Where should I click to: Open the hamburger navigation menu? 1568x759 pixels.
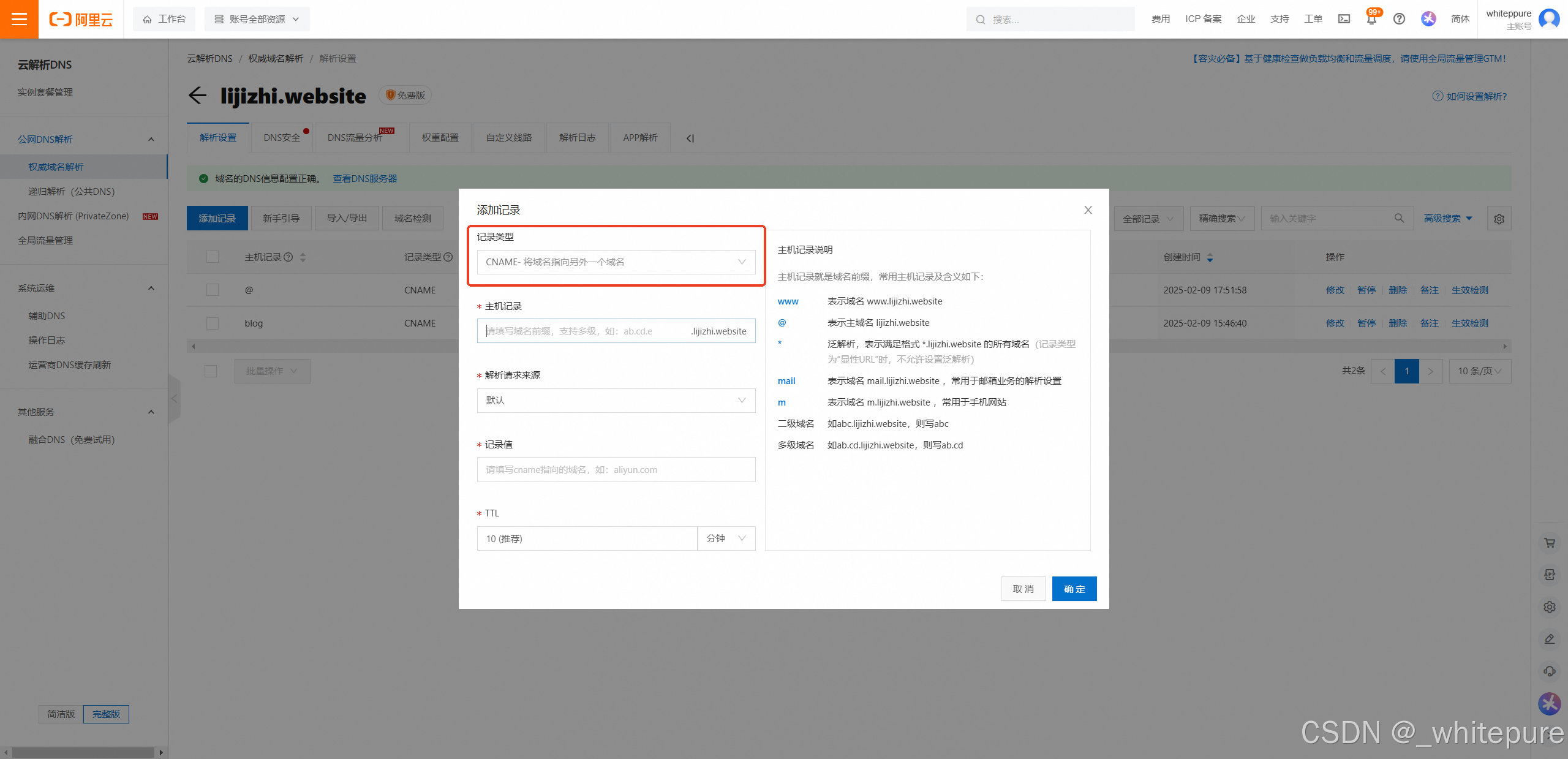20,19
